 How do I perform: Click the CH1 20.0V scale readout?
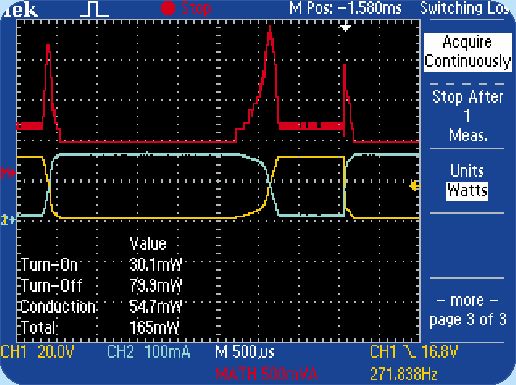click(37, 352)
